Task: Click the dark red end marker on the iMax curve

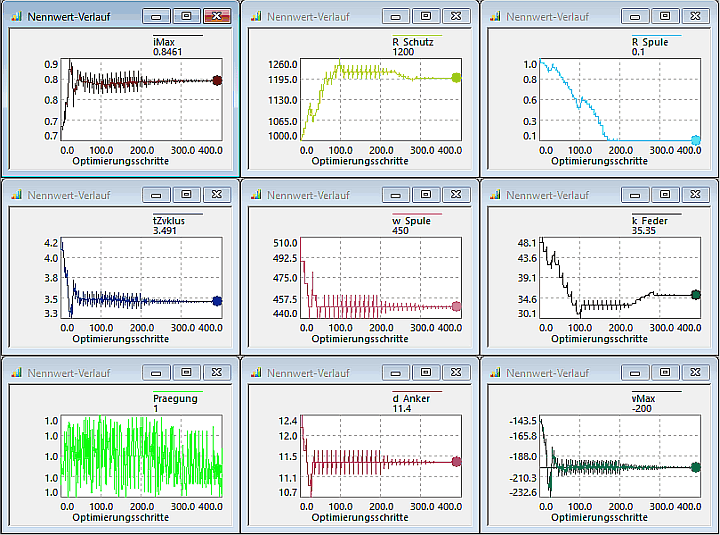Action: [217, 81]
